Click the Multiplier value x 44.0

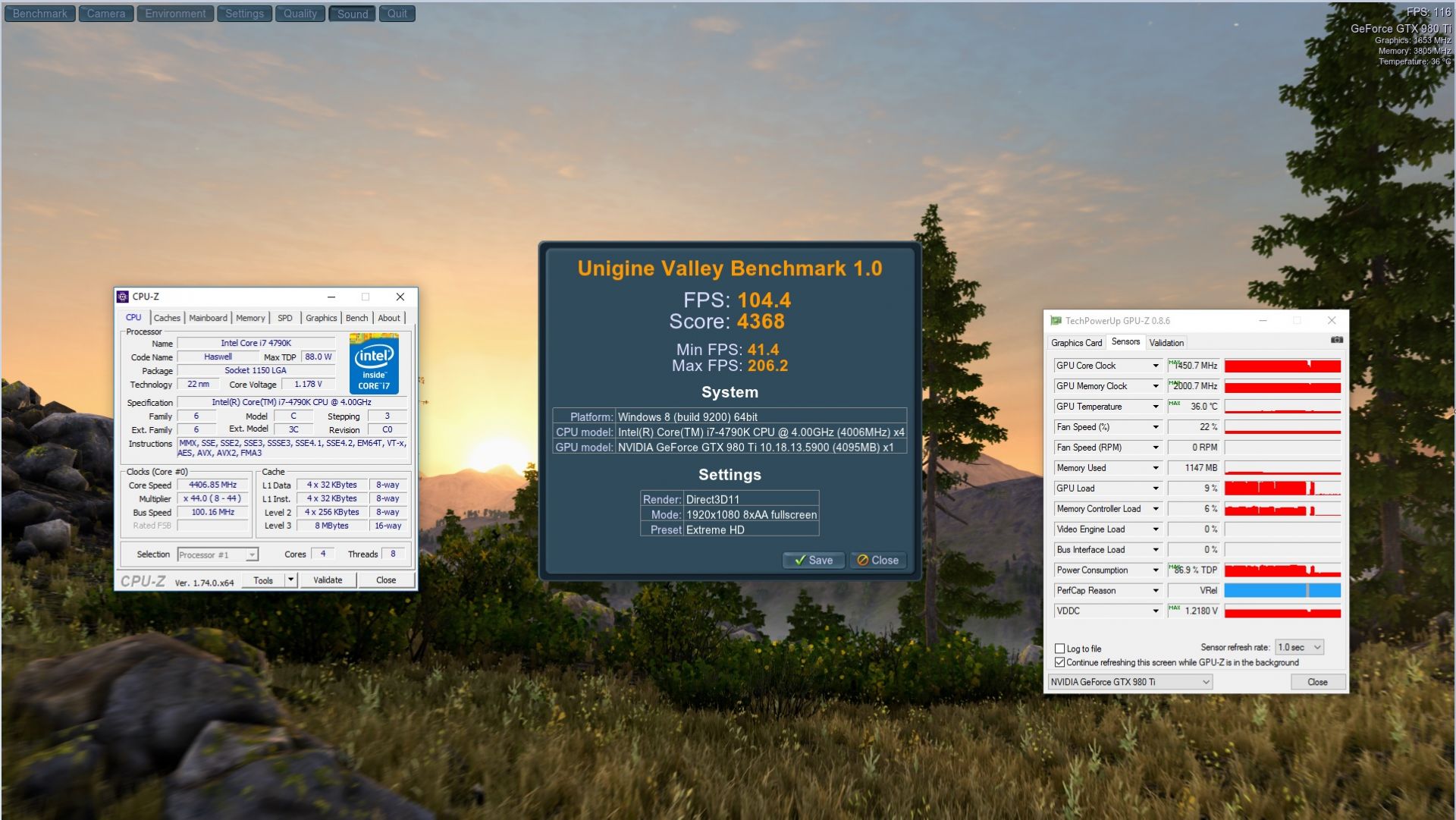[213, 498]
